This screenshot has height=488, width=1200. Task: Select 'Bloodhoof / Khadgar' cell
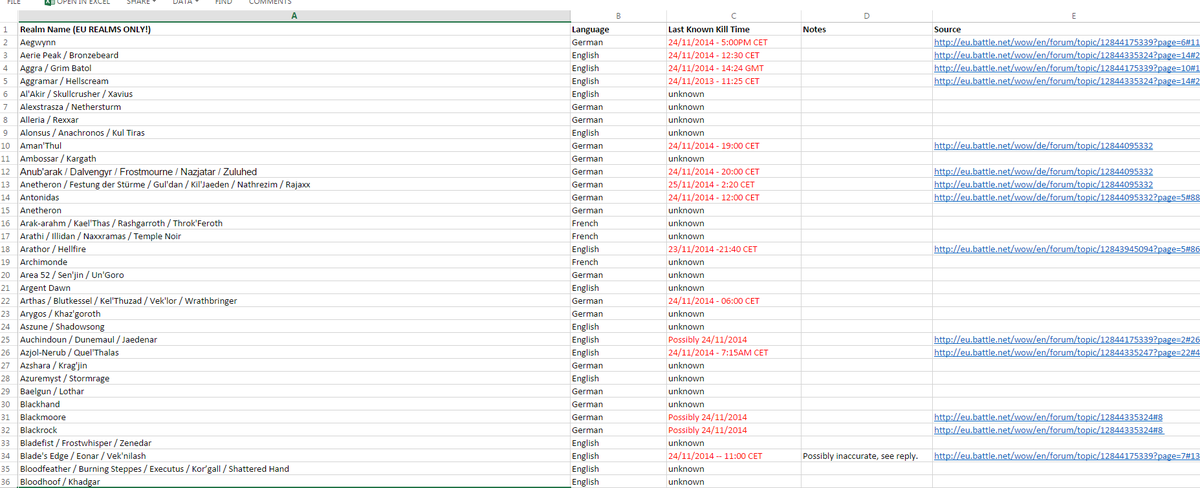(293, 482)
